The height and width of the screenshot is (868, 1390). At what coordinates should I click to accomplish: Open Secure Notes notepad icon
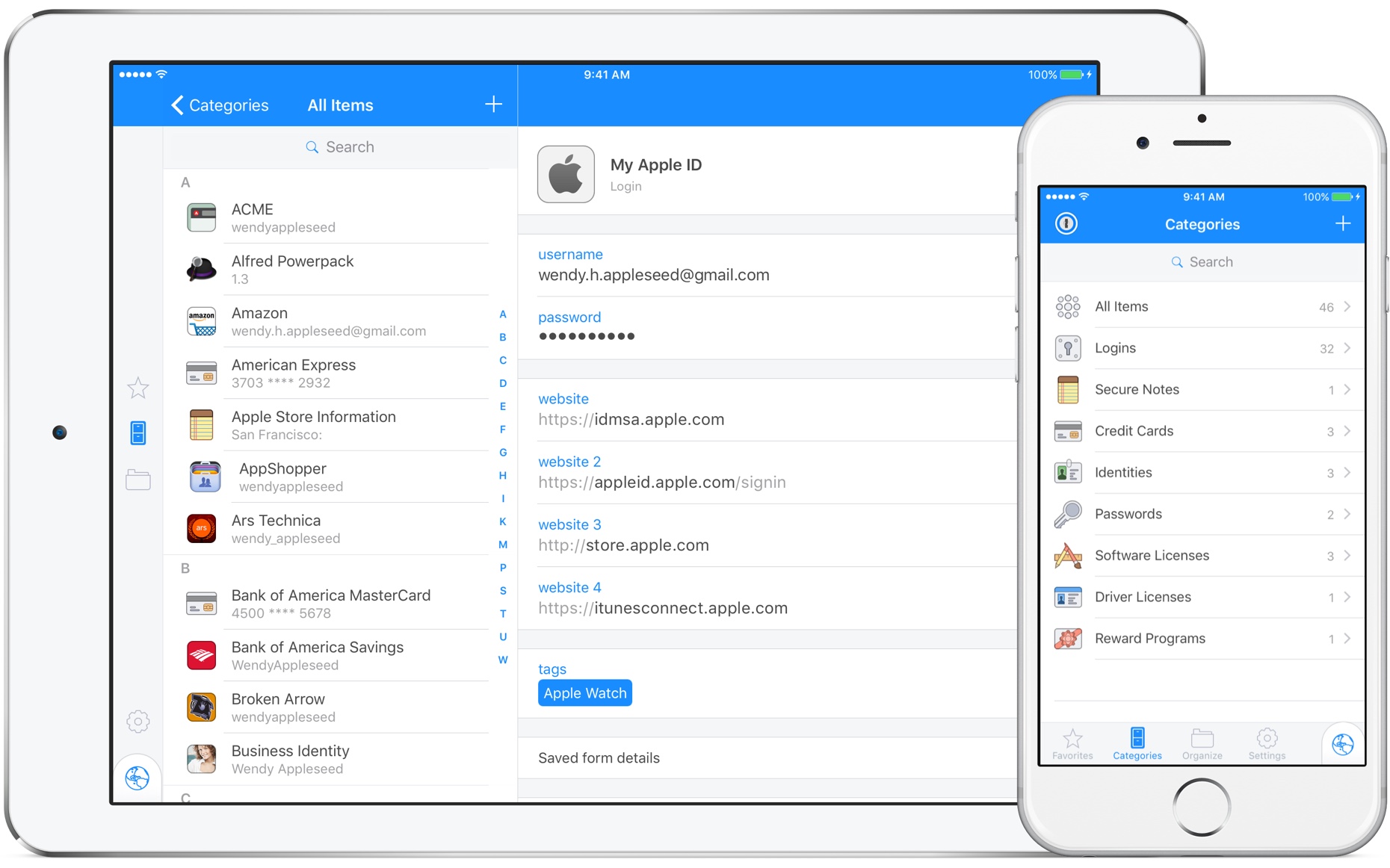coord(1068,390)
